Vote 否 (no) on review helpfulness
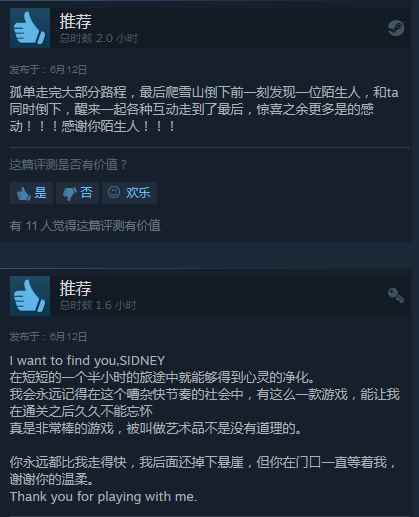 [x=77, y=193]
